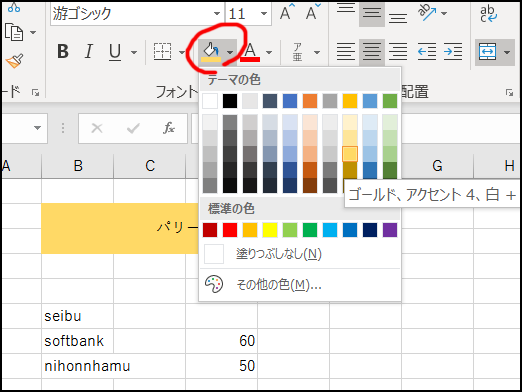Pick standard dark navy swatch
Screen dimensions: 522x392
(370, 230)
